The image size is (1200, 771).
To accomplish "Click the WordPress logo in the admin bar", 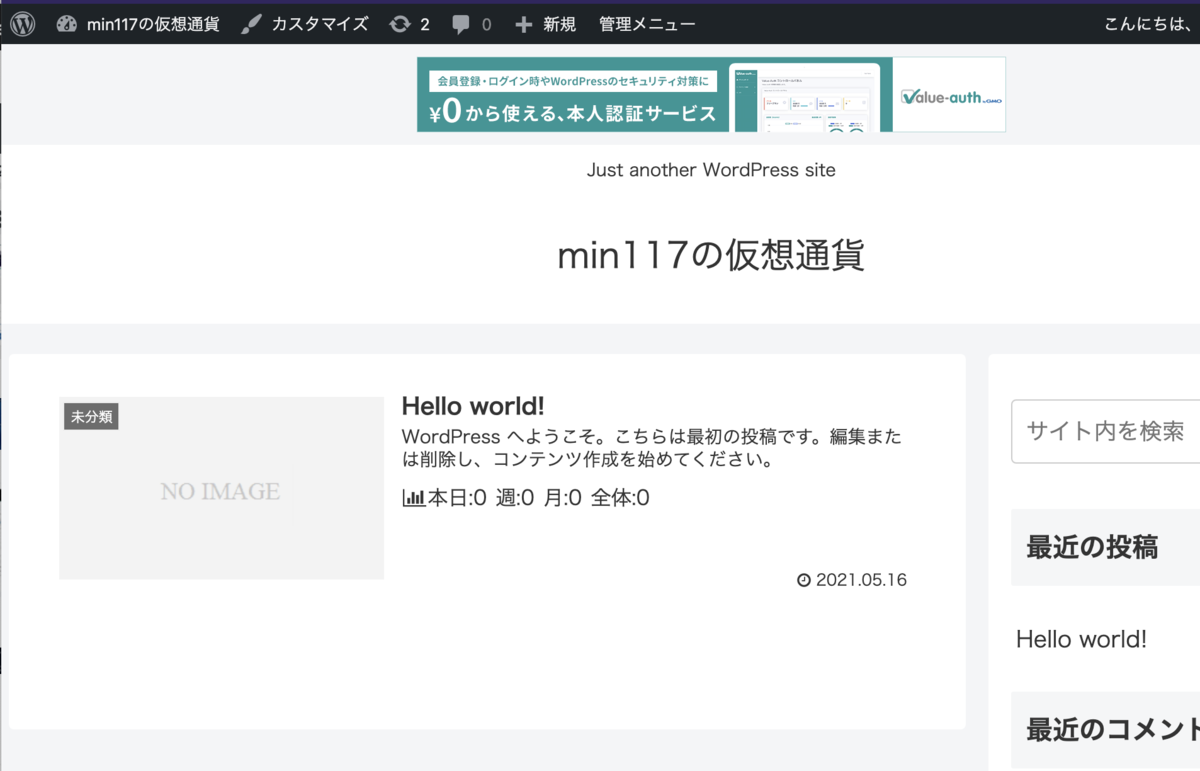I will pyautogui.click(x=21, y=23).
